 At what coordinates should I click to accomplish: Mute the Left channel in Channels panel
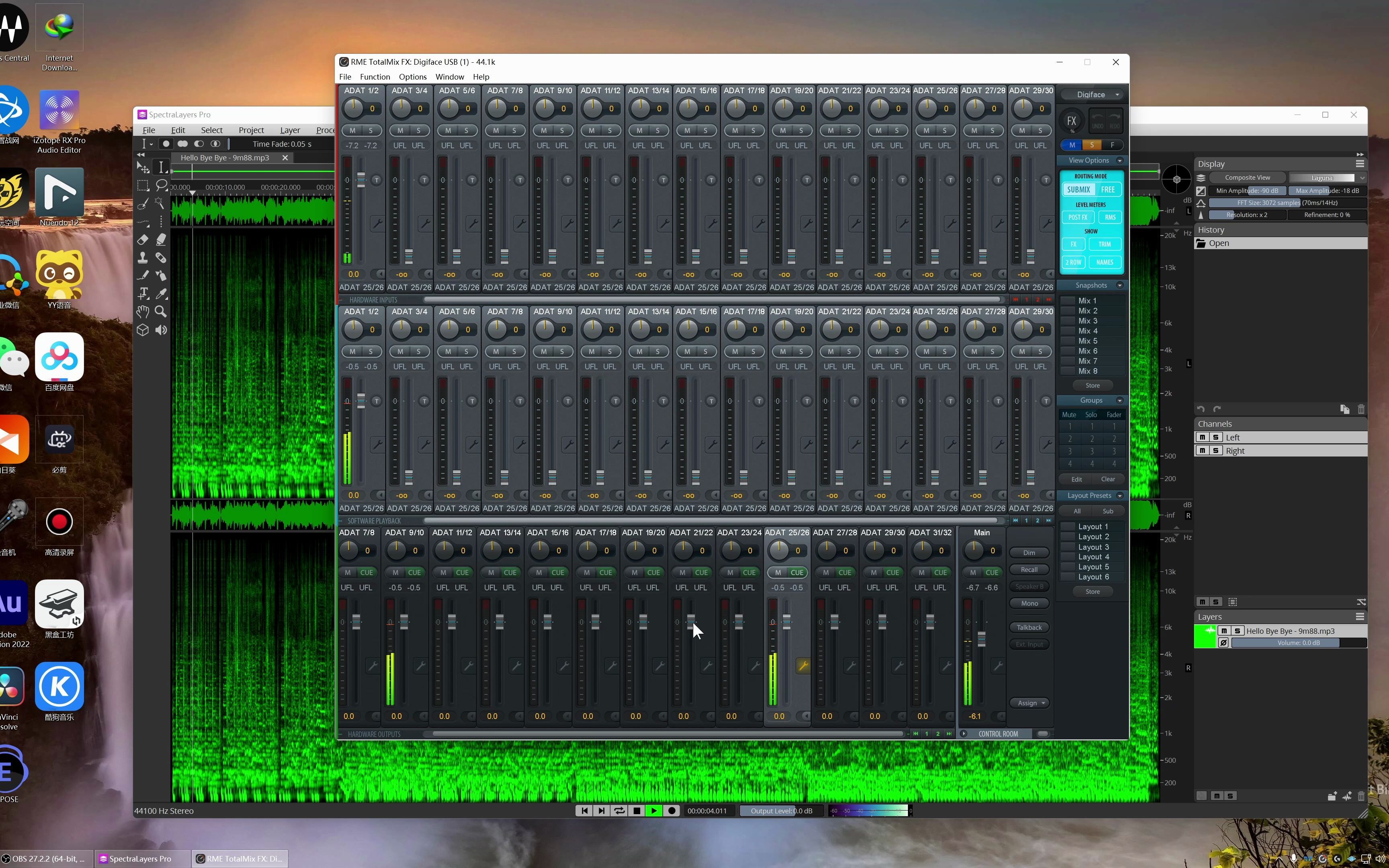tap(1202, 438)
